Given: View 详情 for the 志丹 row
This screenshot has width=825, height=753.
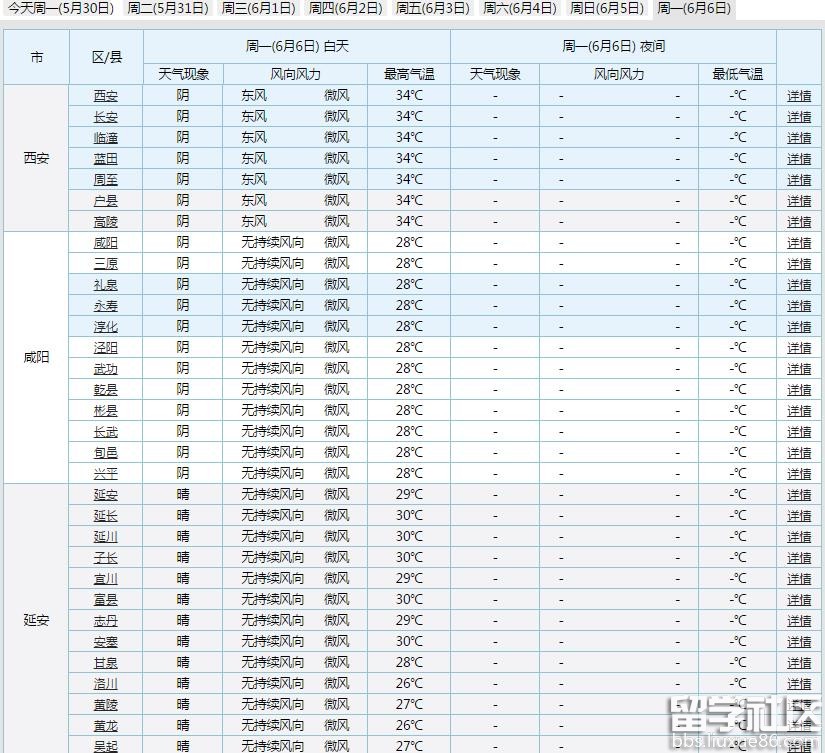Looking at the screenshot, I should 799,621.
